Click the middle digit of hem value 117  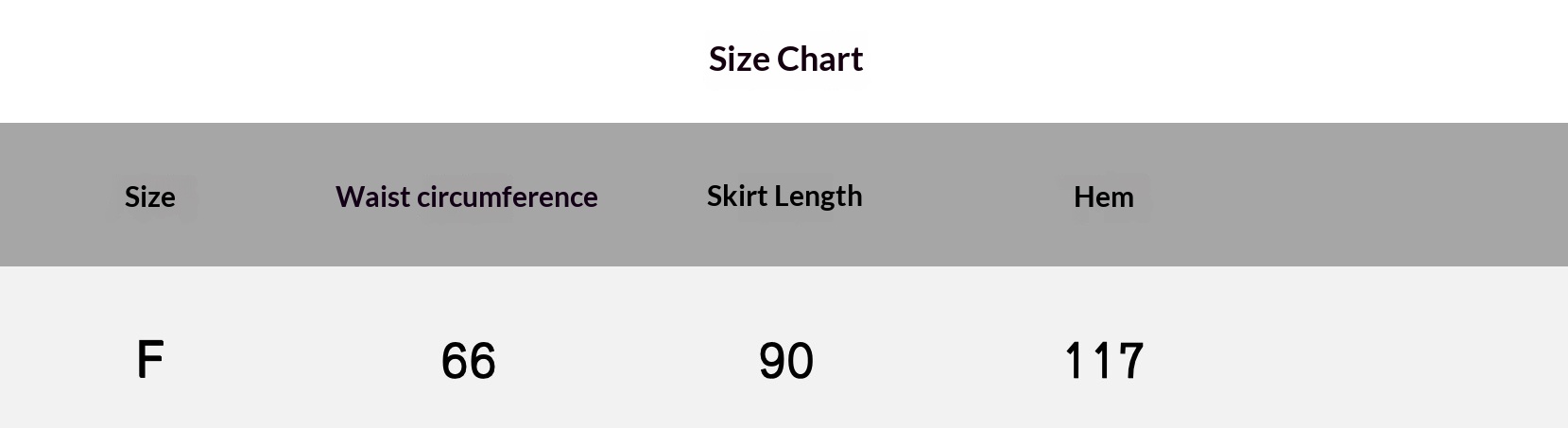point(1100,361)
